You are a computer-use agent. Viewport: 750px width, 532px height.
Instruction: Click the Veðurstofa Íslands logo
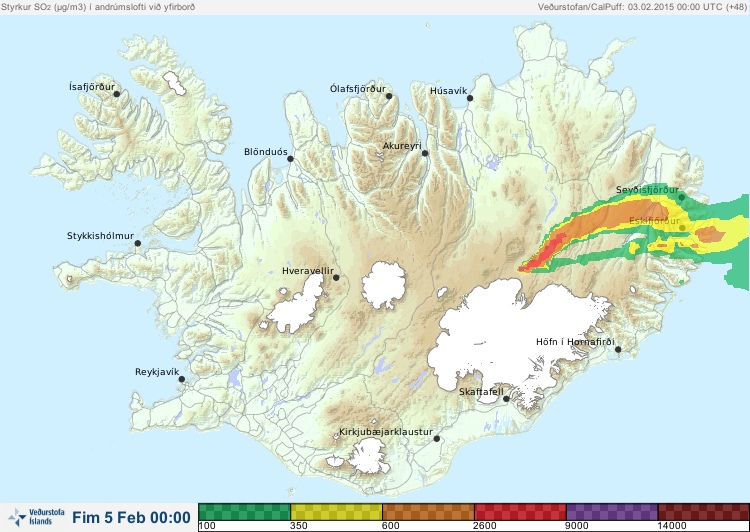[x=36, y=517]
